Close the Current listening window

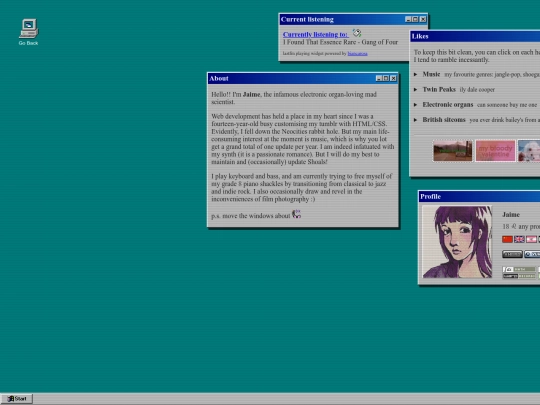423,19
